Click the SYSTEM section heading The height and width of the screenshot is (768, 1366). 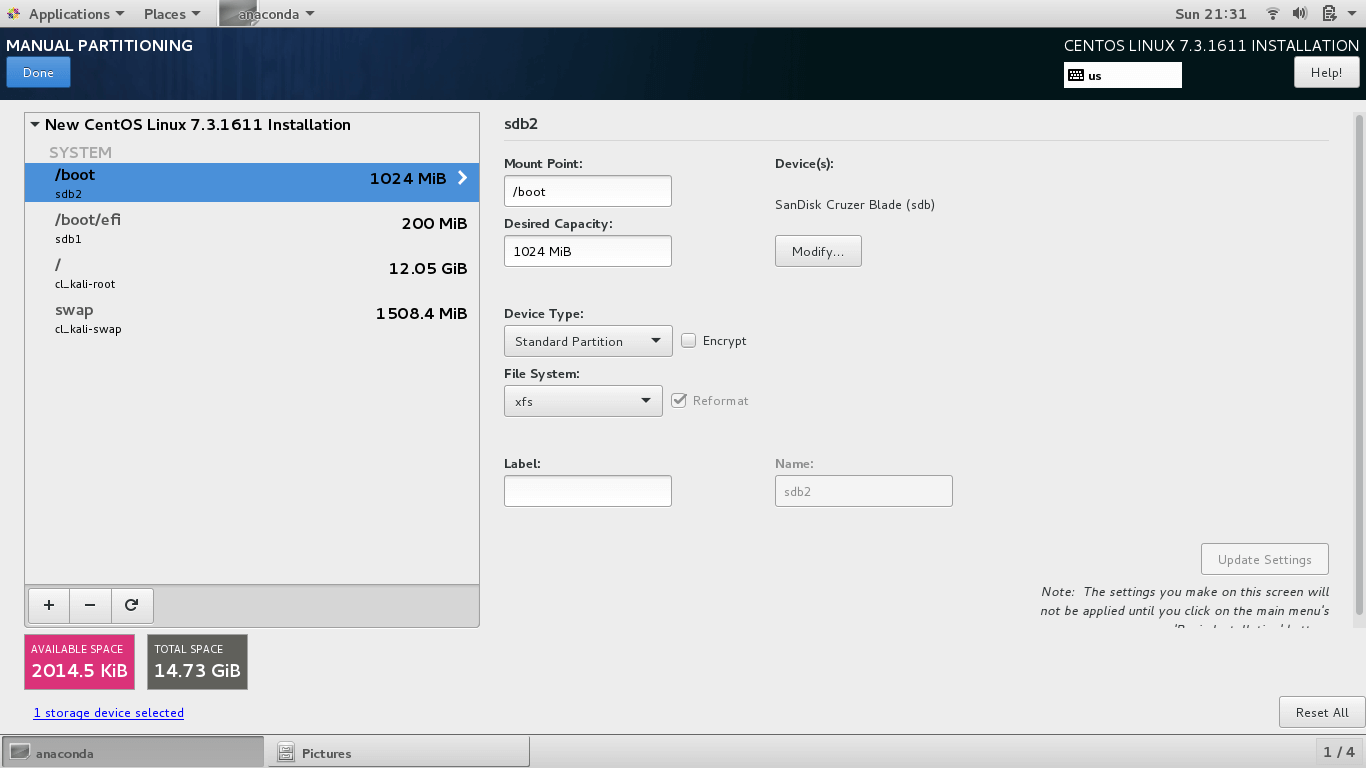tap(80, 152)
